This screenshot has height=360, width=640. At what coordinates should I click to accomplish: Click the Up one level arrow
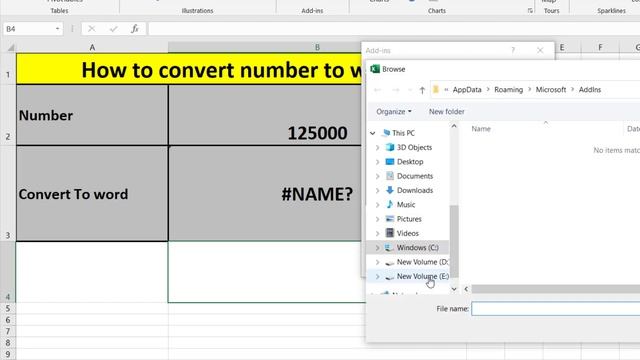point(422,90)
